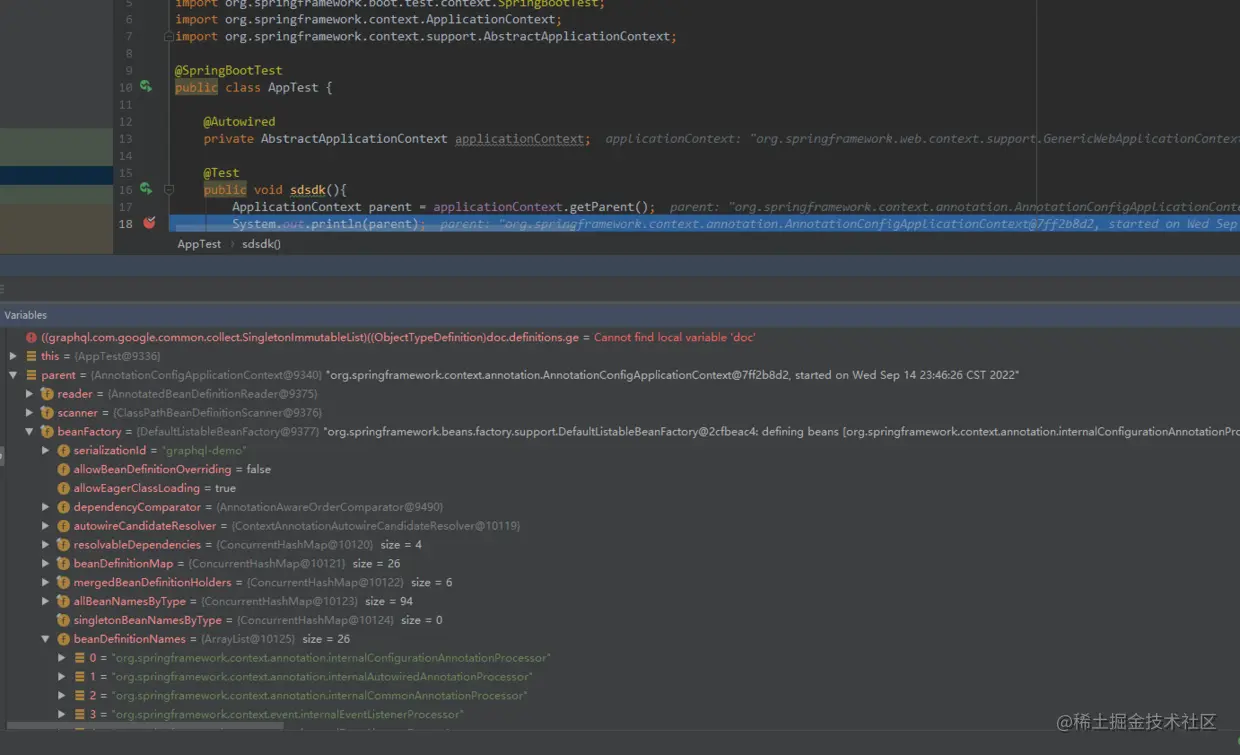Collapse the 'beanFactory' field node

[x=29, y=432]
